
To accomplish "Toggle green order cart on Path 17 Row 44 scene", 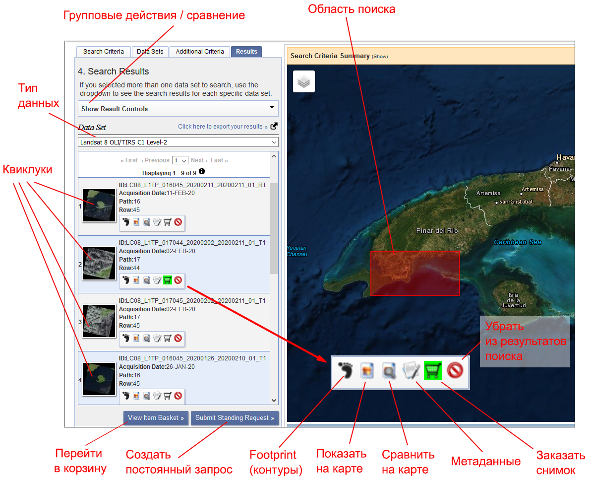I will pos(168,280).
